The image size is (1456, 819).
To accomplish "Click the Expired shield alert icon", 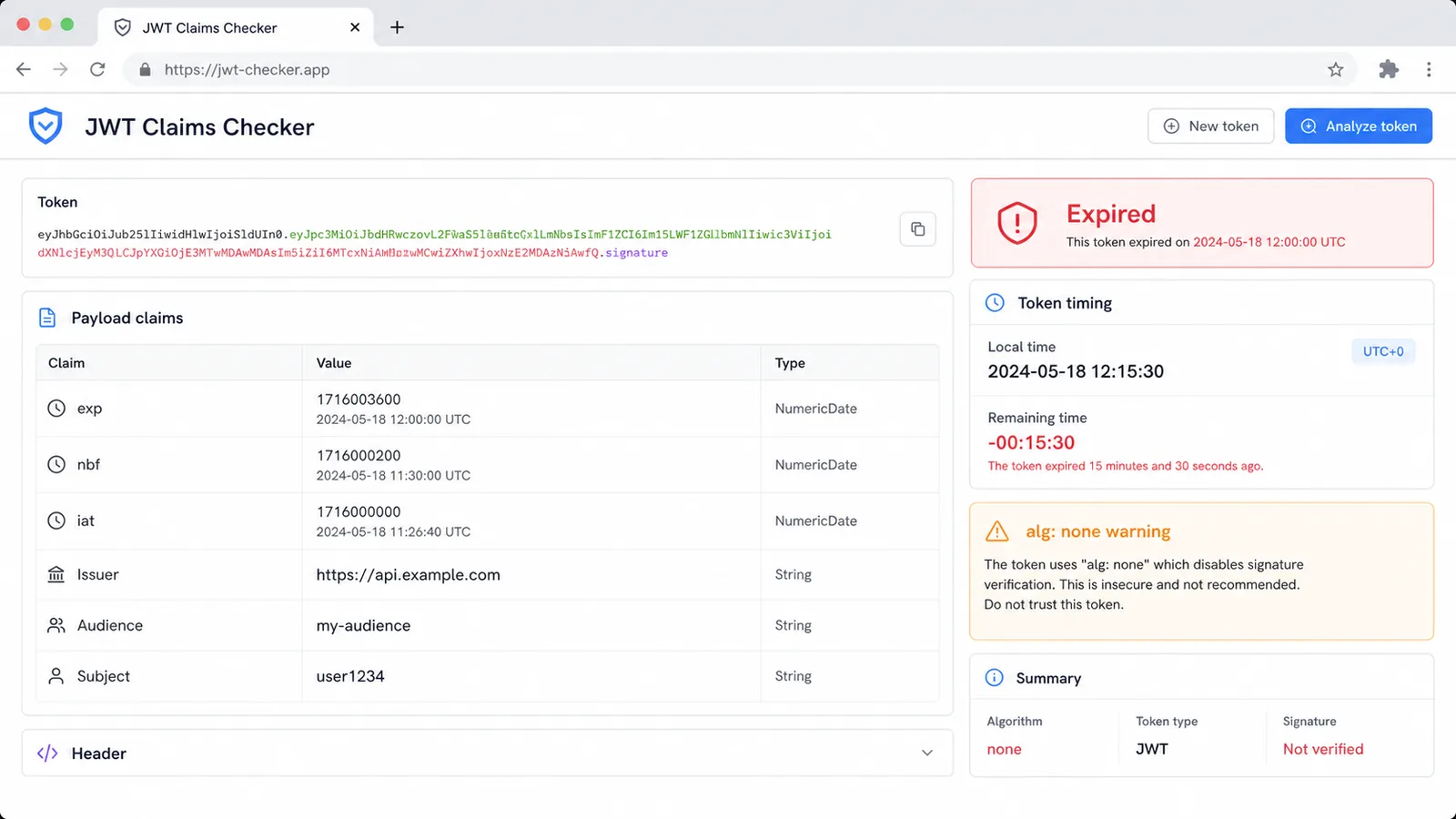I will [1017, 223].
